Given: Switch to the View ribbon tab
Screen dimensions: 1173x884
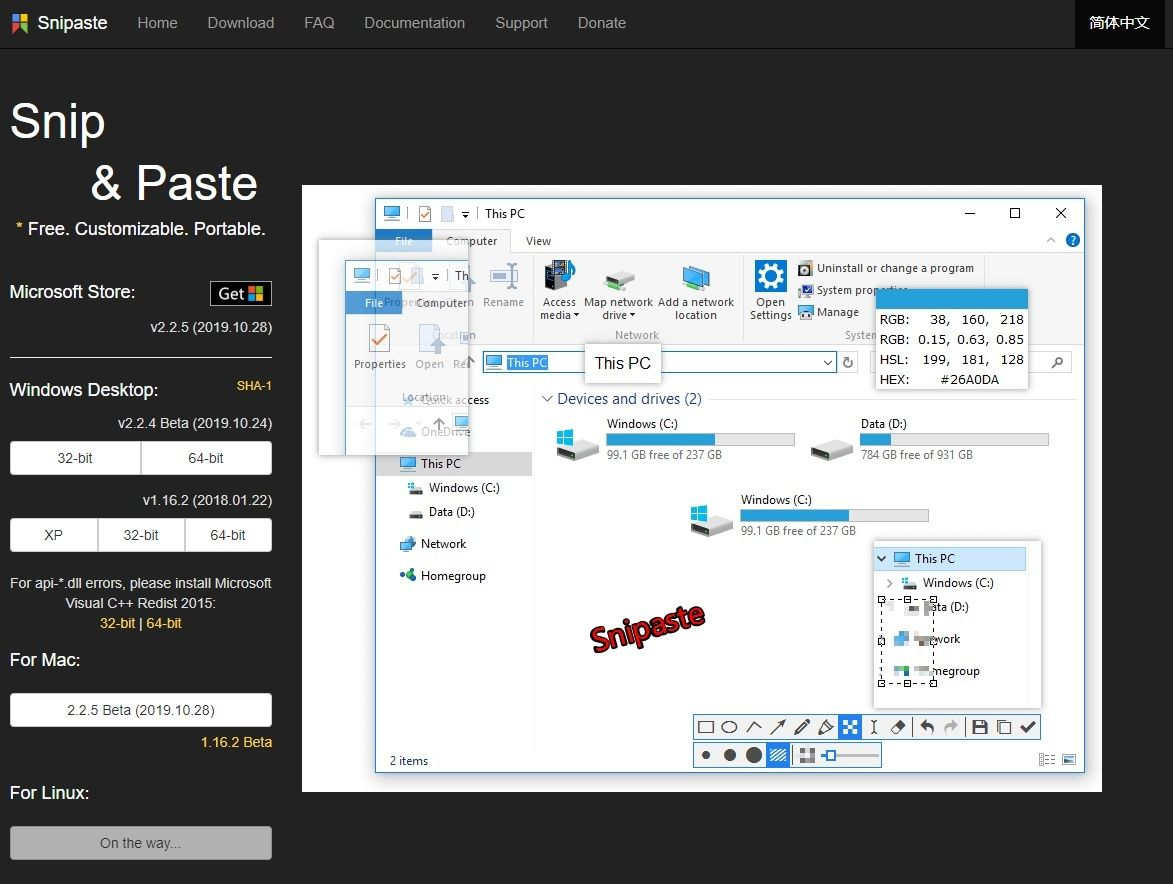Looking at the screenshot, I should (538, 241).
